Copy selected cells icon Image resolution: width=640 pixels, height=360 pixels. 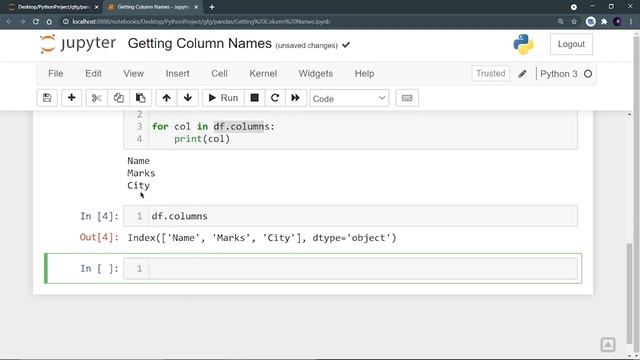tap(118, 98)
